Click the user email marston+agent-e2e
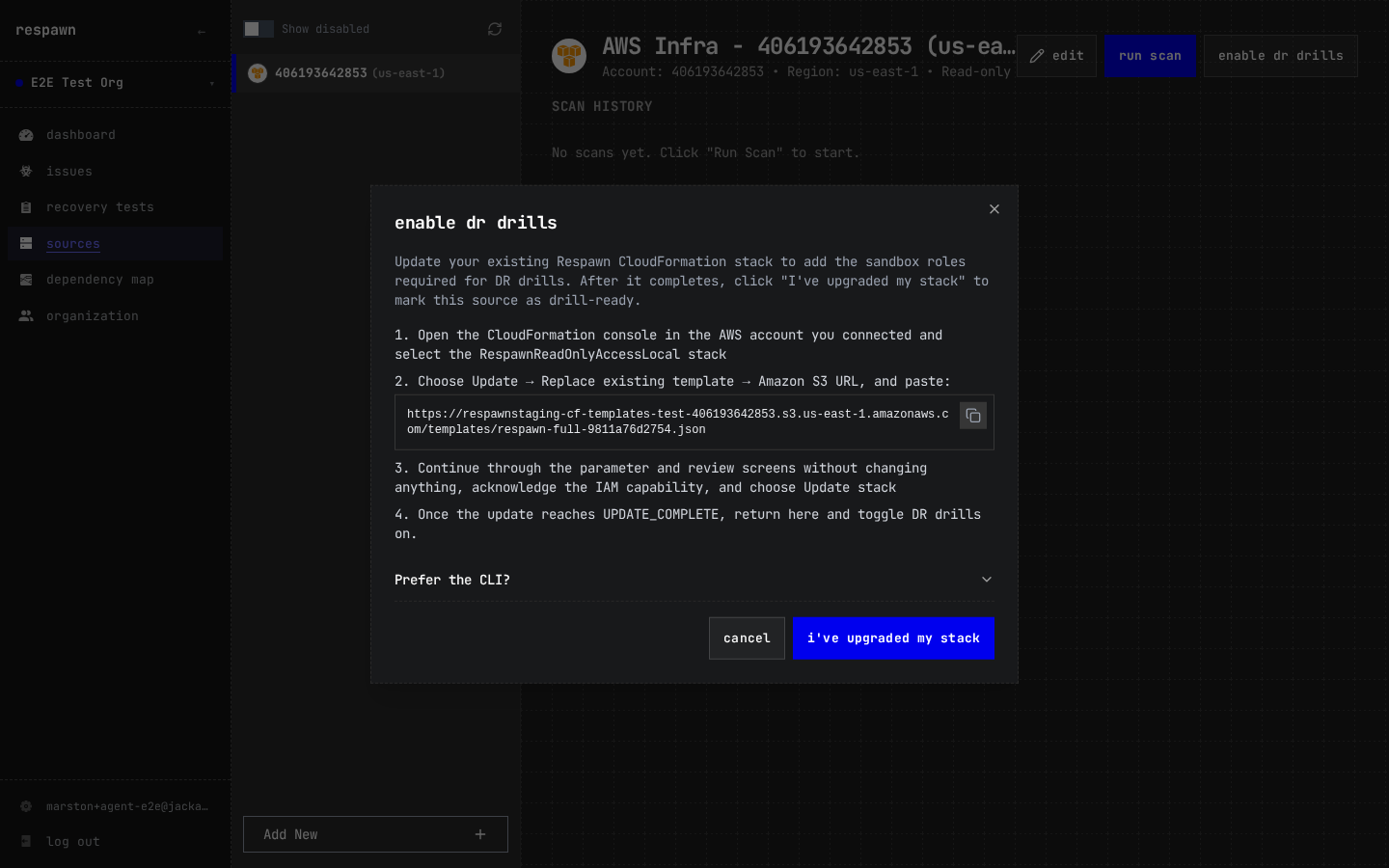 click(x=127, y=806)
